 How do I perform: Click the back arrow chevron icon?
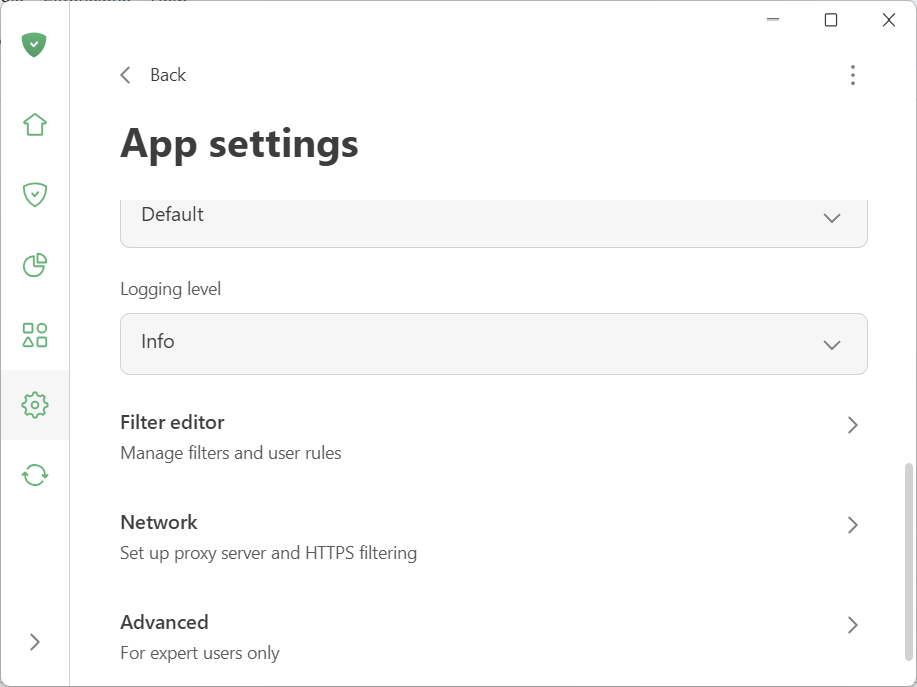[125, 74]
